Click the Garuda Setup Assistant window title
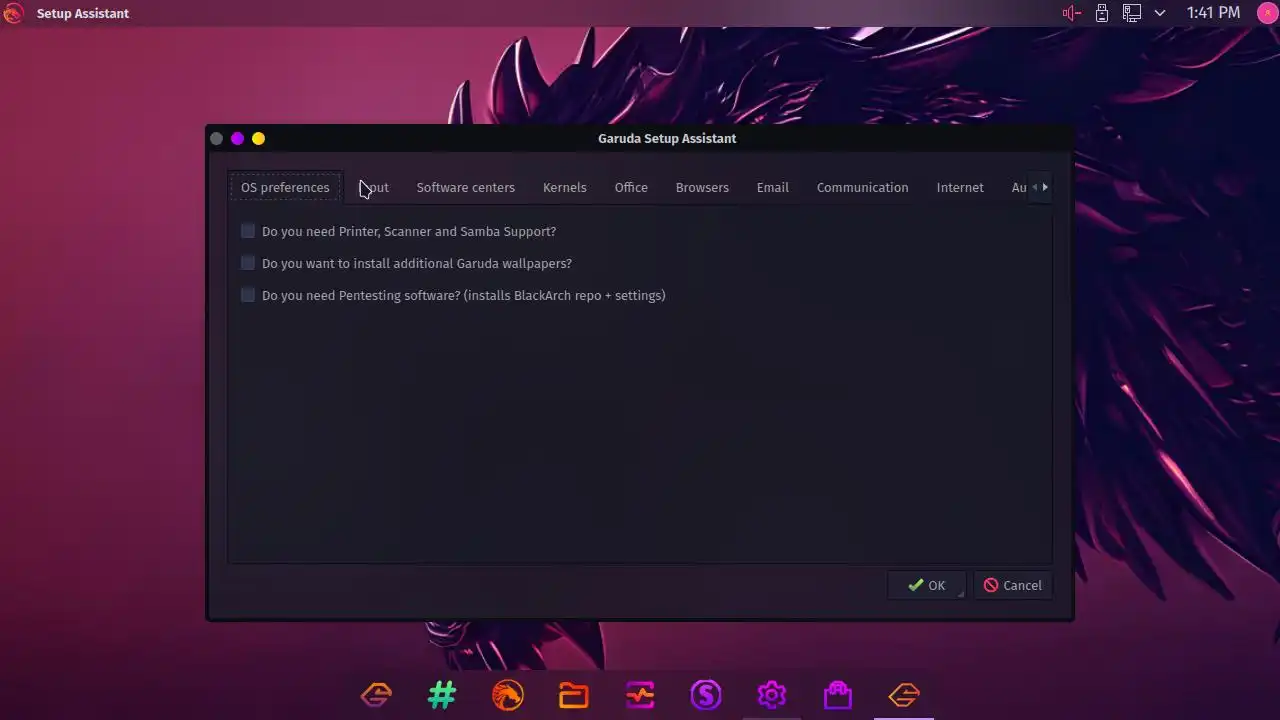The height and width of the screenshot is (720, 1280). point(667,138)
